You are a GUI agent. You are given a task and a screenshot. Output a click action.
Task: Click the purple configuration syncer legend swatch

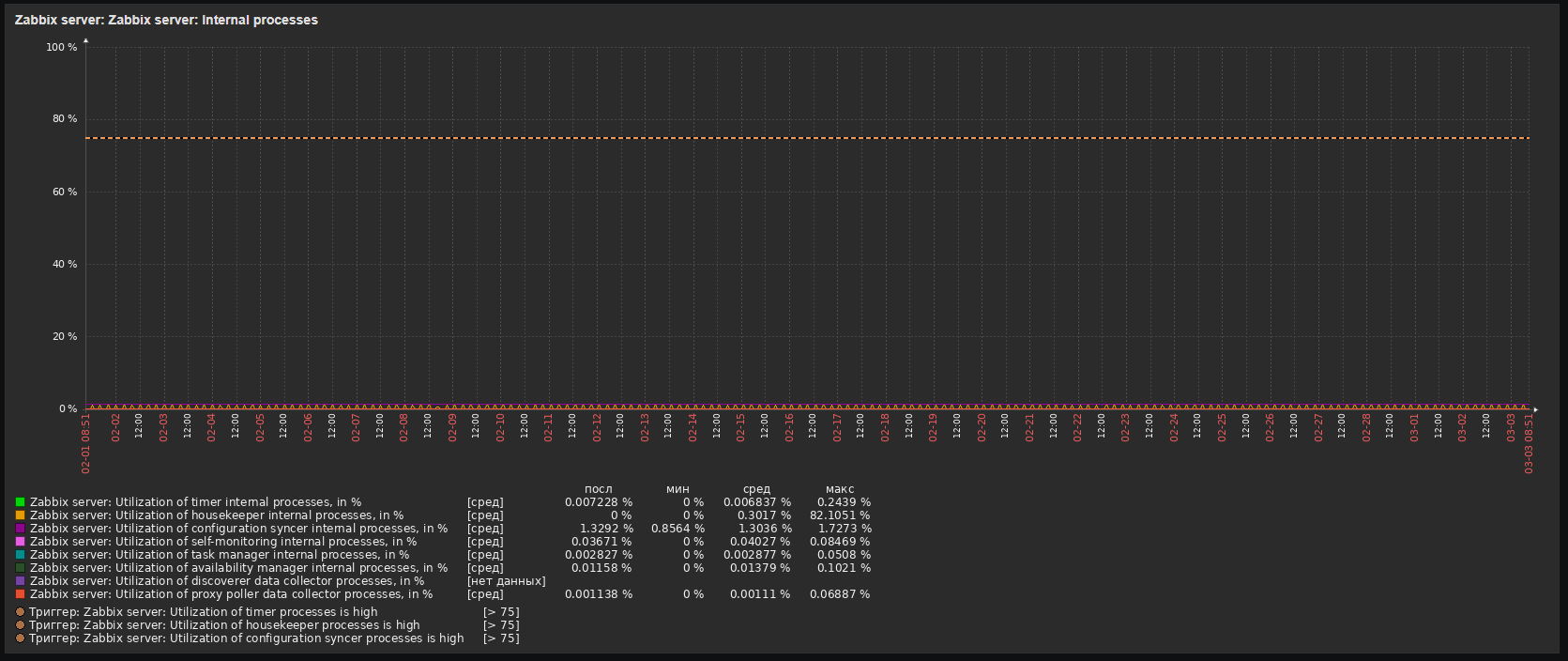pyautogui.click(x=20, y=529)
